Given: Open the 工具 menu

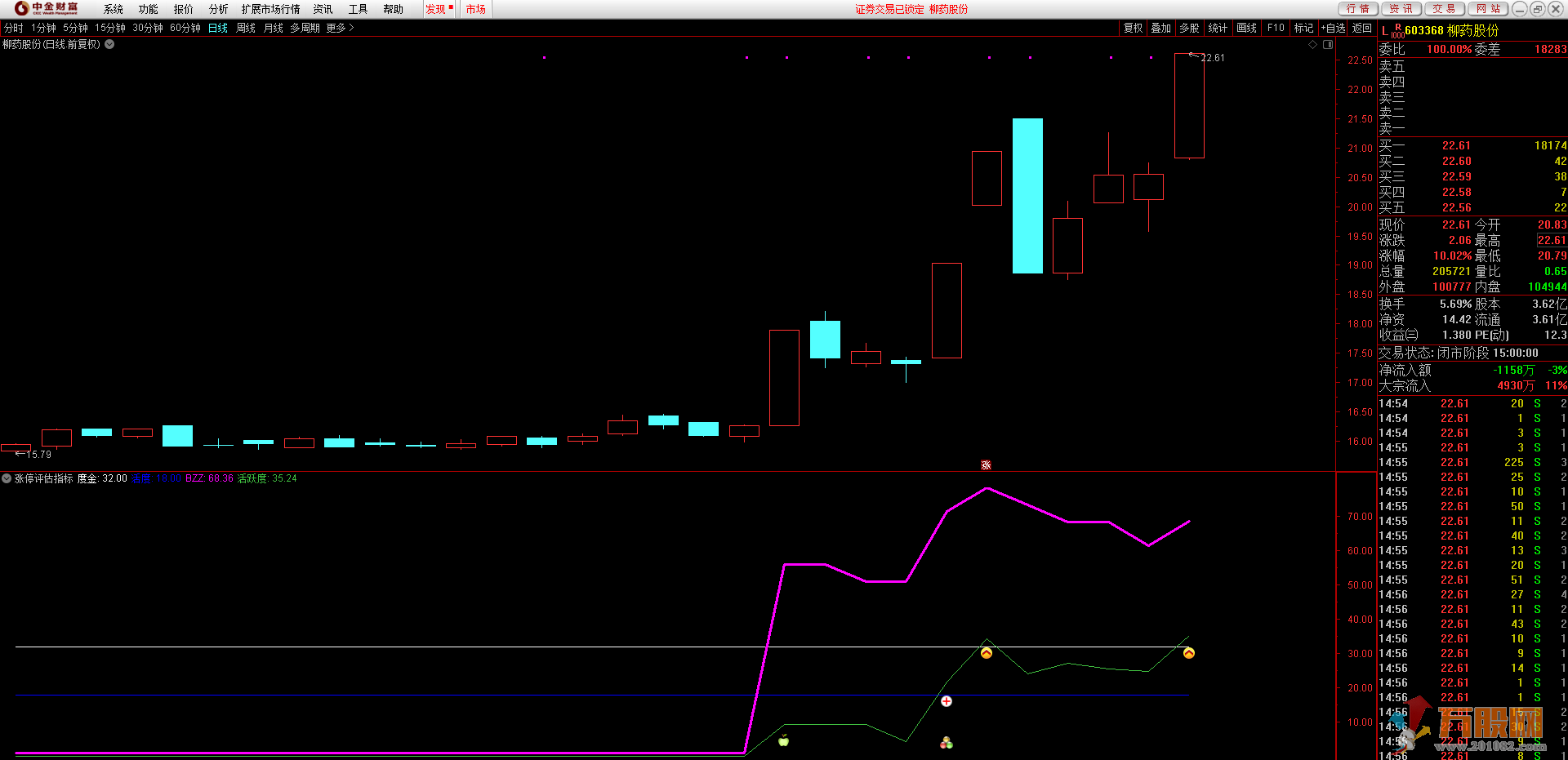Looking at the screenshot, I should (358, 9).
